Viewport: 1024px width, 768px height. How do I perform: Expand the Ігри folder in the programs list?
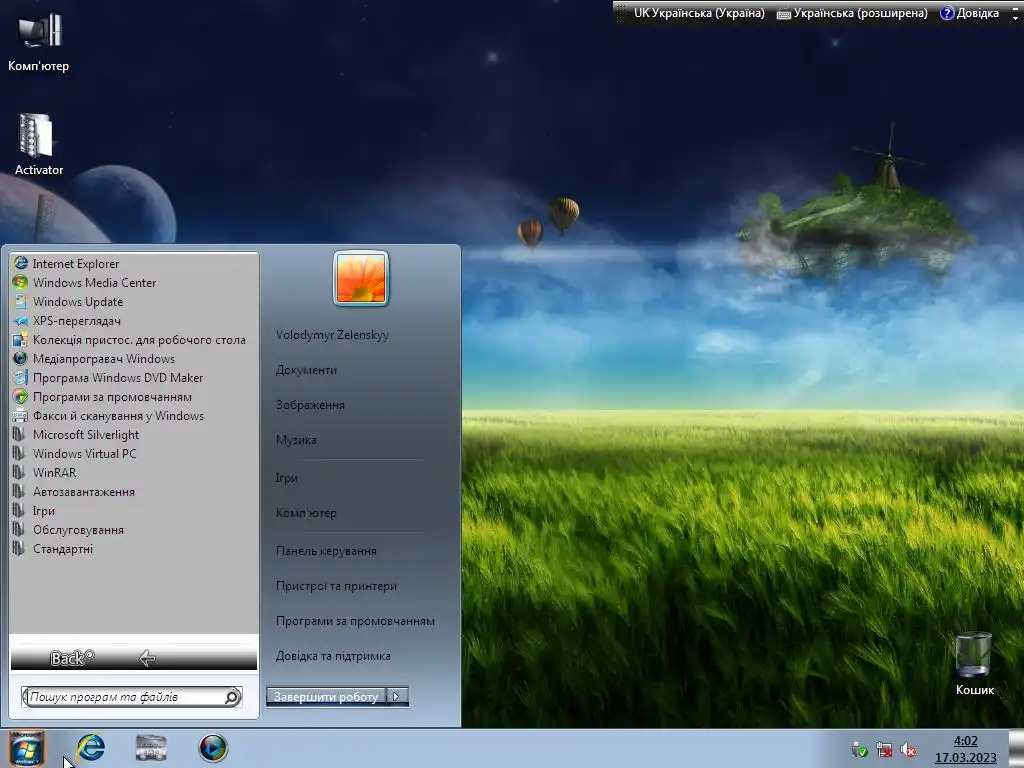[34, 511]
